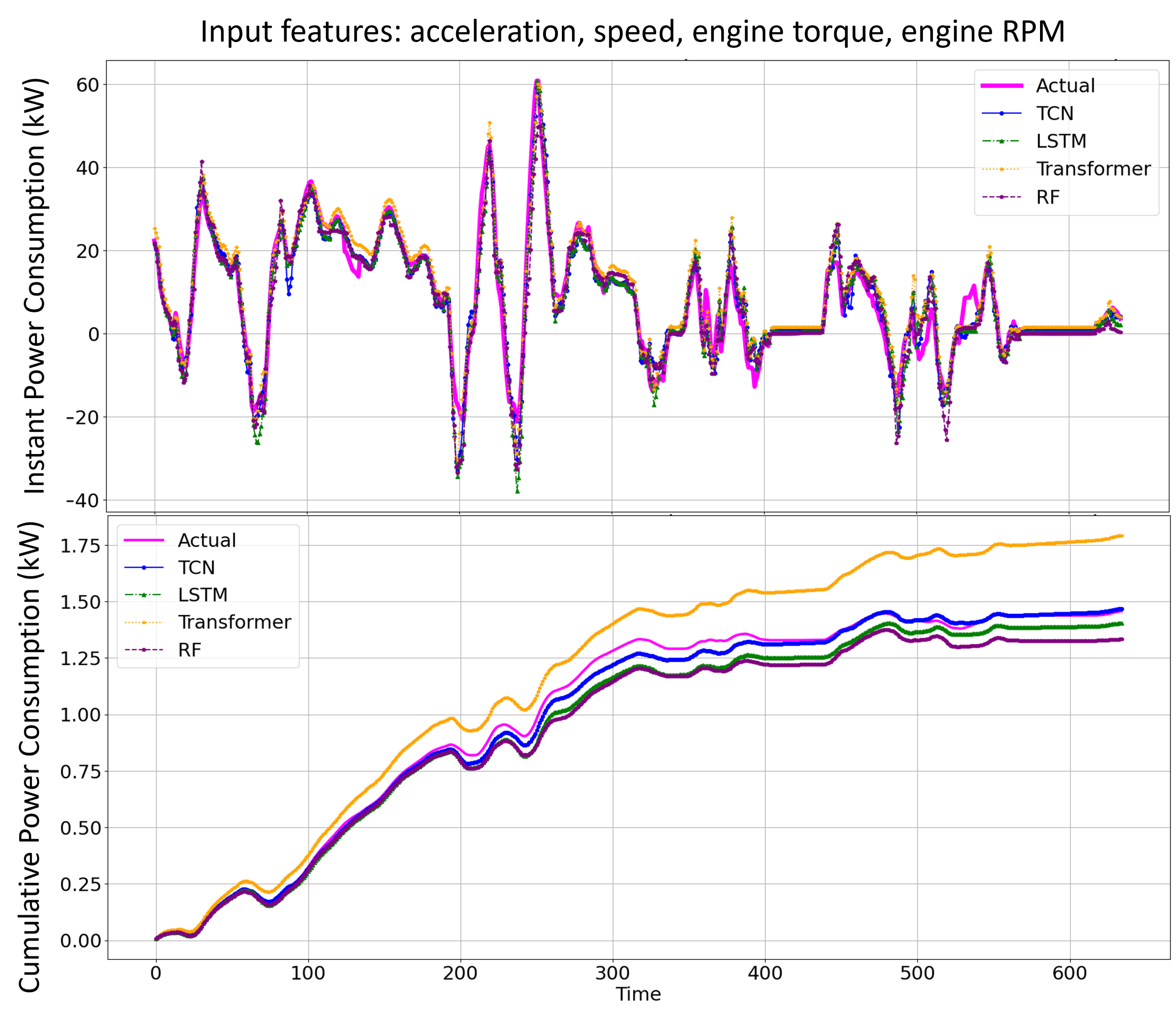Click the TCN marker in lower legend
Screen dimensions: 1176x1013
click(144, 568)
